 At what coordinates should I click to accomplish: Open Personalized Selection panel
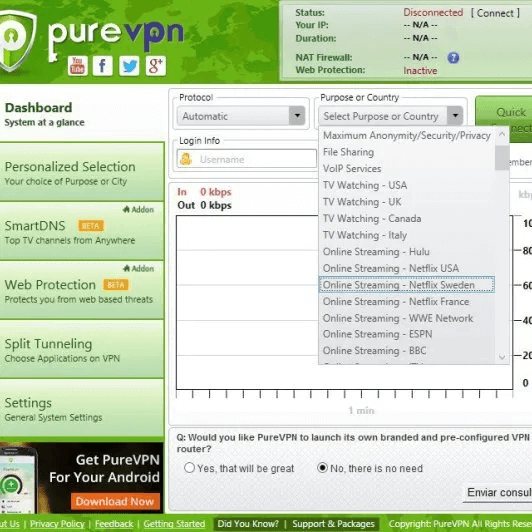pos(81,172)
